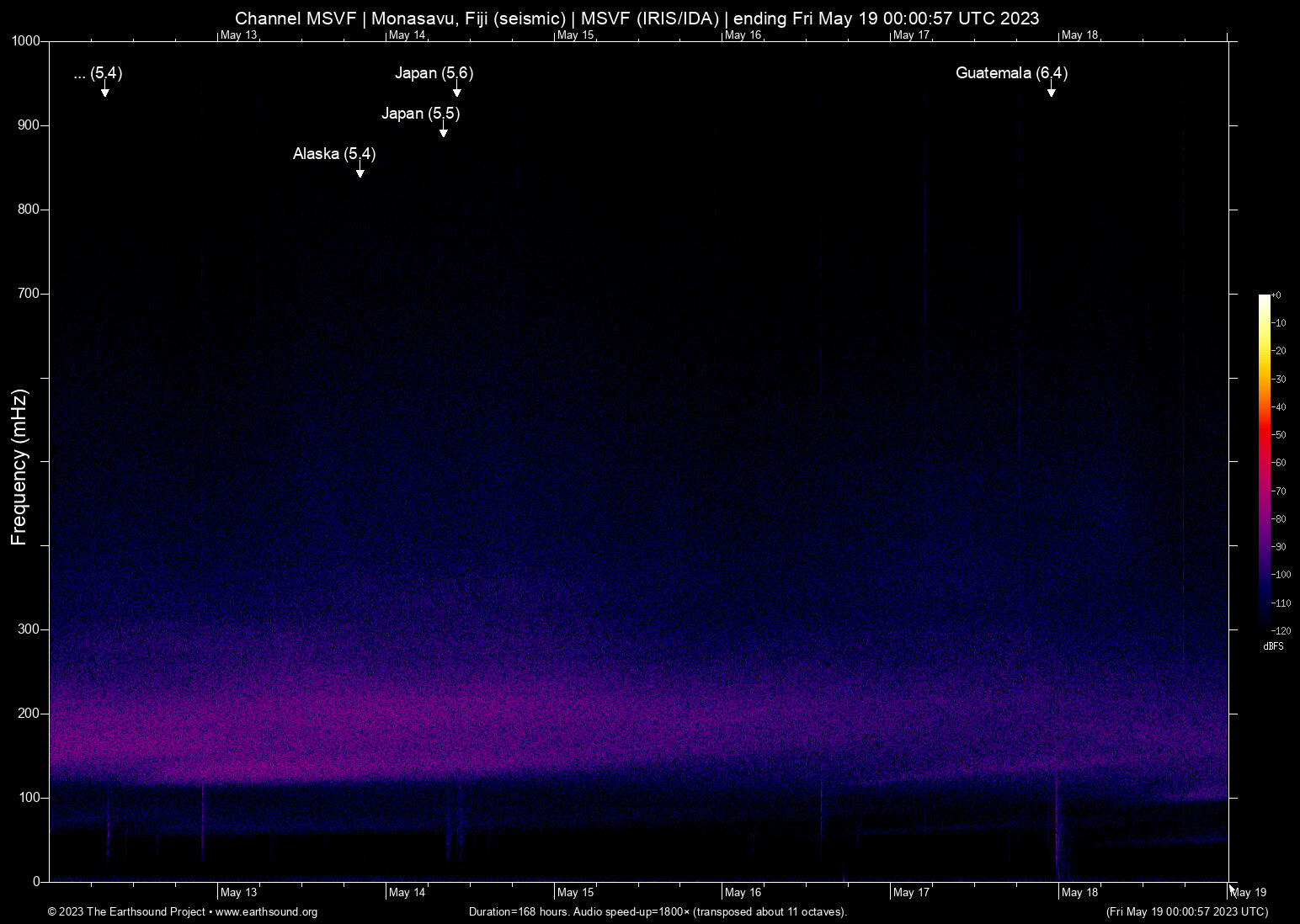The height and width of the screenshot is (924, 1300).
Task: Click the 900 frequency tick label
Action: [x=29, y=125]
